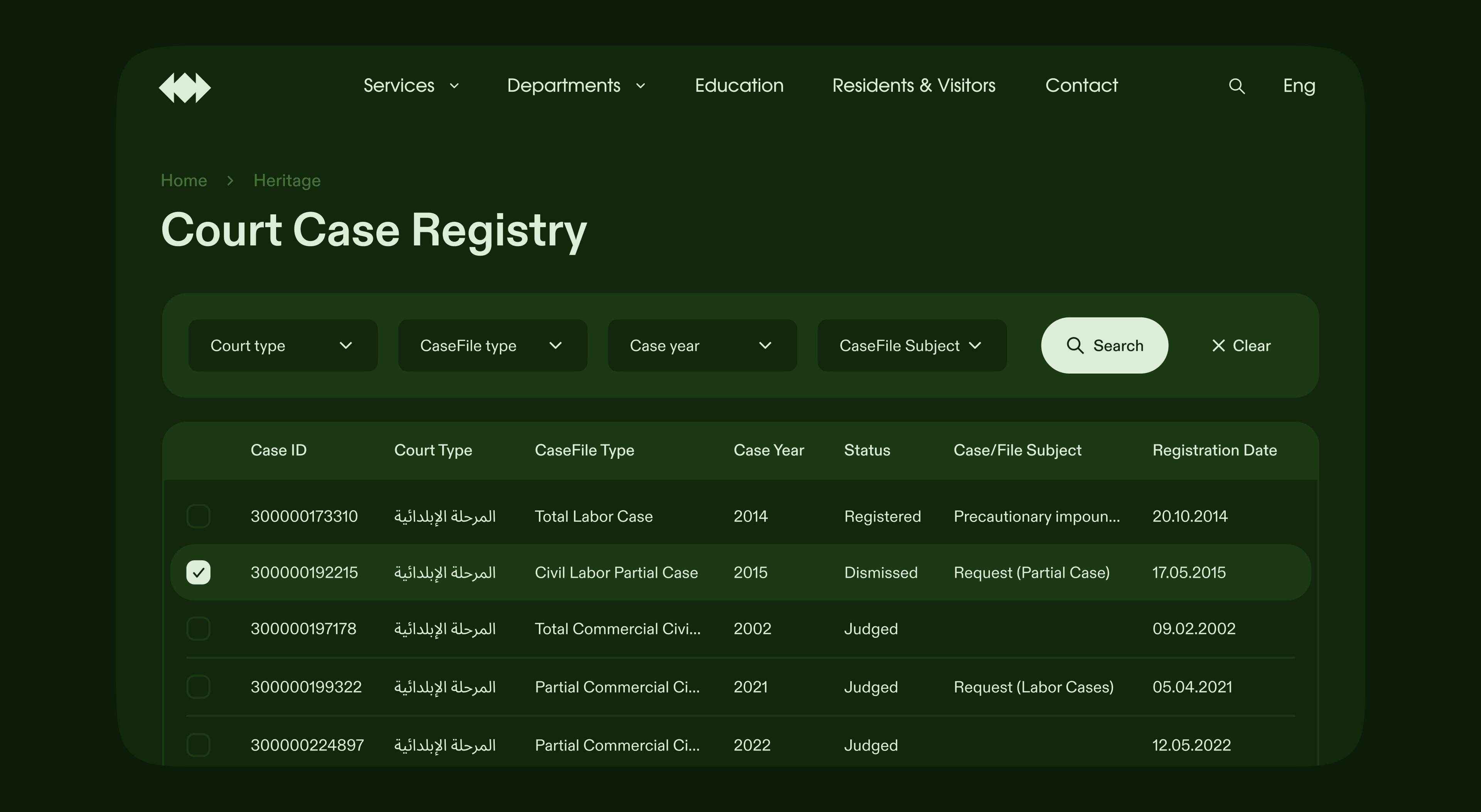The width and height of the screenshot is (1481, 812).
Task: Open the Case year dropdown
Action: pos(702,345)
